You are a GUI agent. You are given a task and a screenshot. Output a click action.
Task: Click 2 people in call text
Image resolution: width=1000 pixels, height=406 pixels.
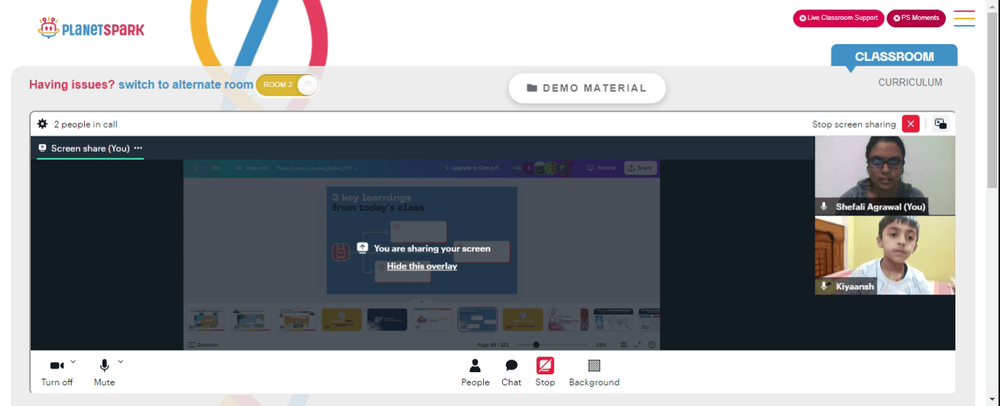pos(85,124)
